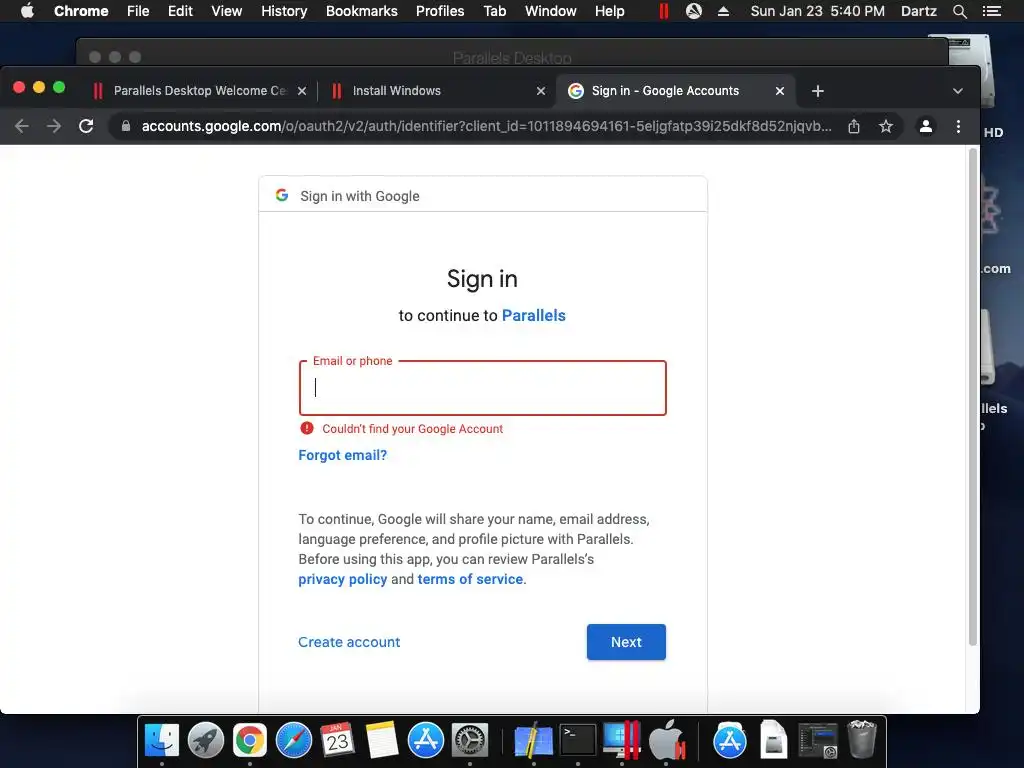
Task: Open the History menu
Action: point(284,11)
